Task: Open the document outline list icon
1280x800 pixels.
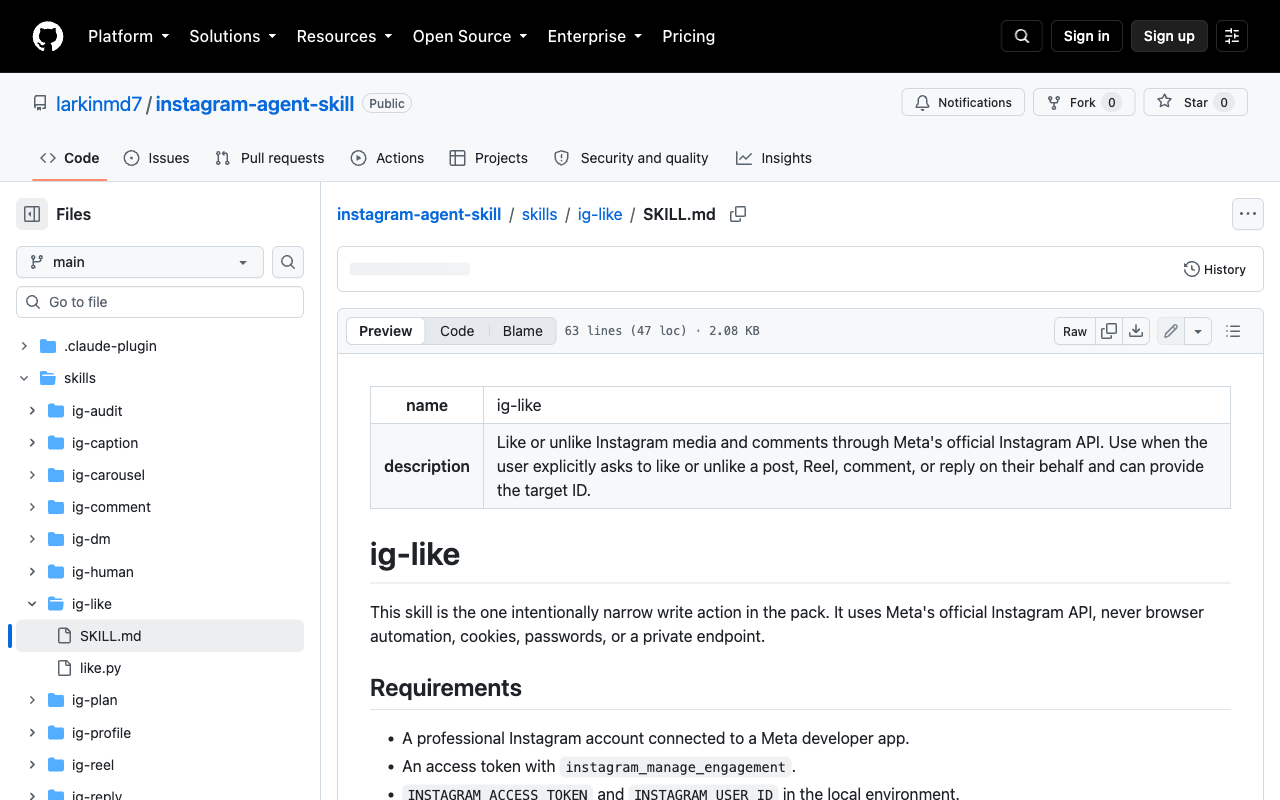Action: 1233,331
